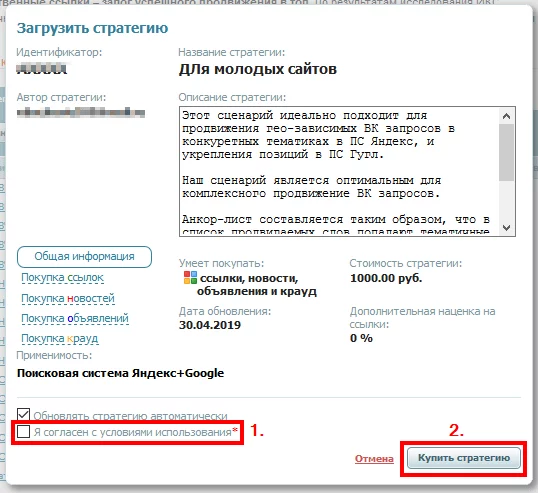
Task: Click the 'Идентификатор:' label
Action: coord(59,52)
